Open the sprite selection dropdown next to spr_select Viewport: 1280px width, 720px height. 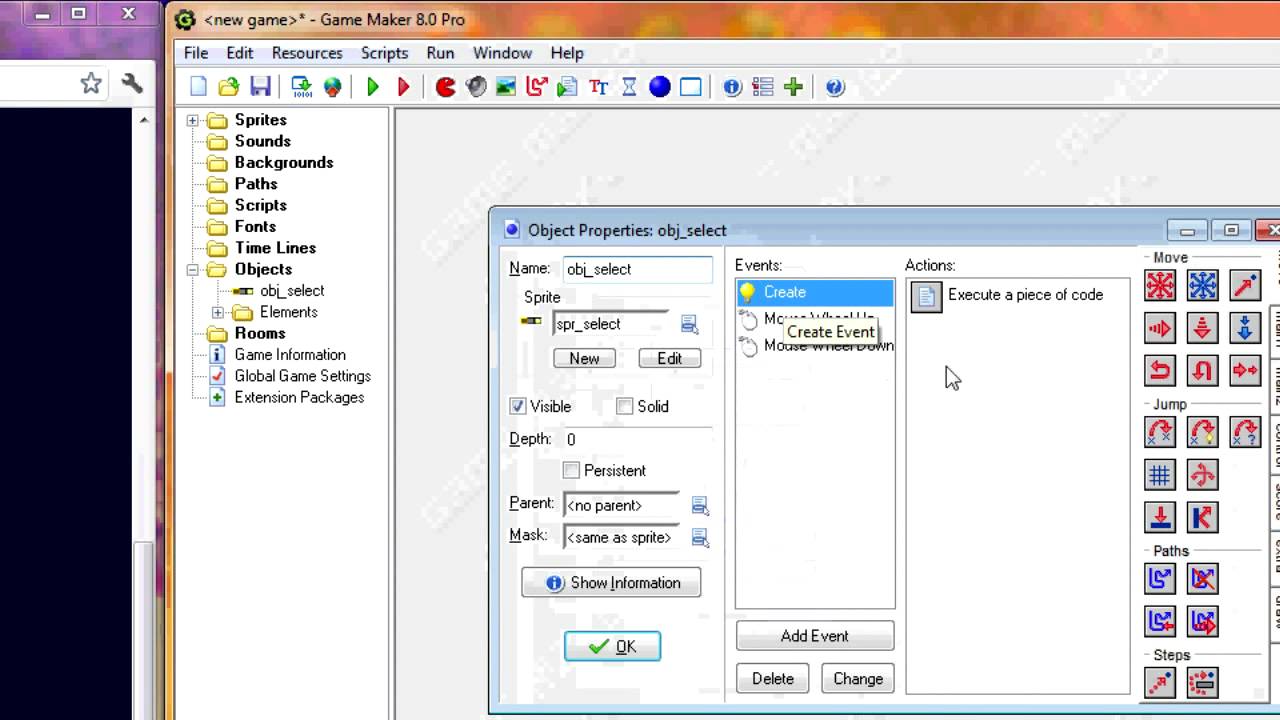[689, 324]
